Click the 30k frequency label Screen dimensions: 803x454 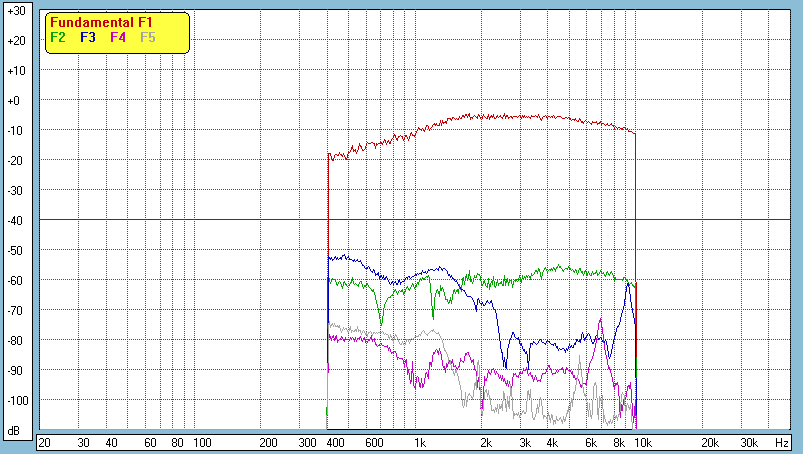click(x=749, y=443)
